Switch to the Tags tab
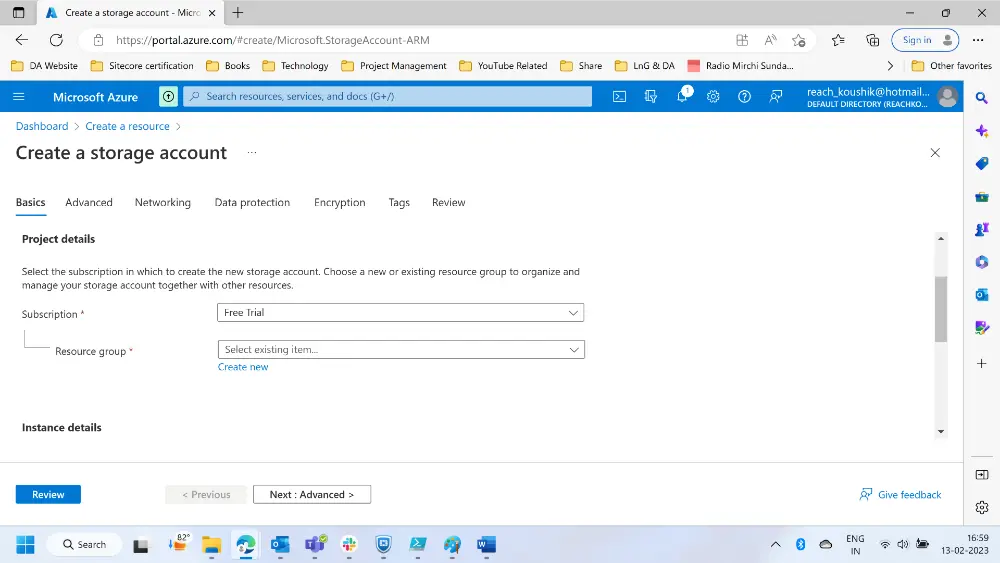Image resolution: width=1000 pixels, height=563 pixels. point(399,202)
